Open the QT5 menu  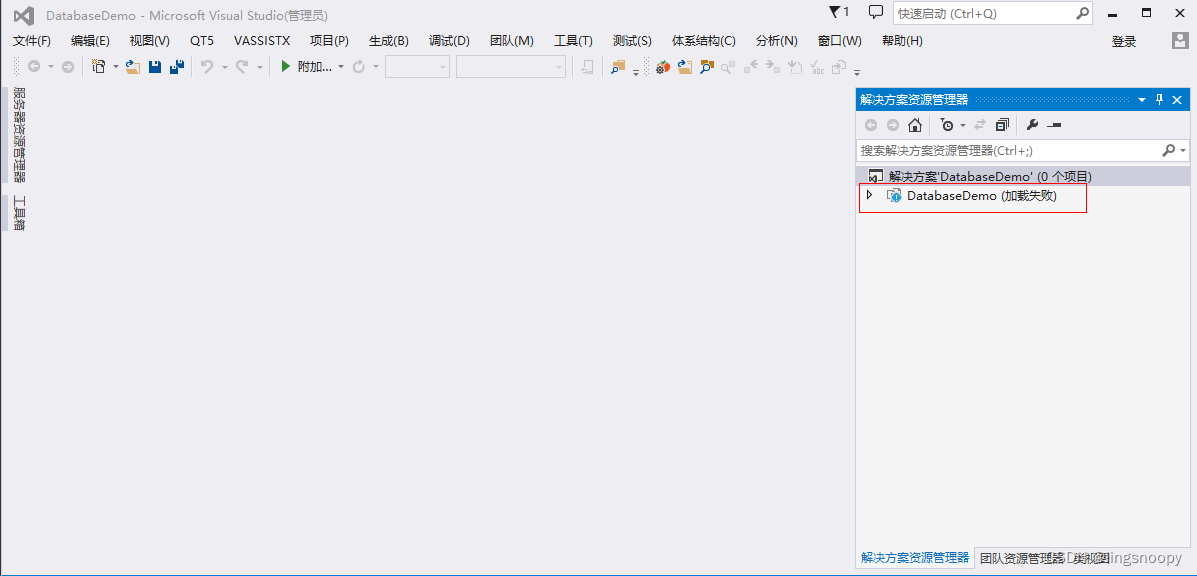click(202, 41)
